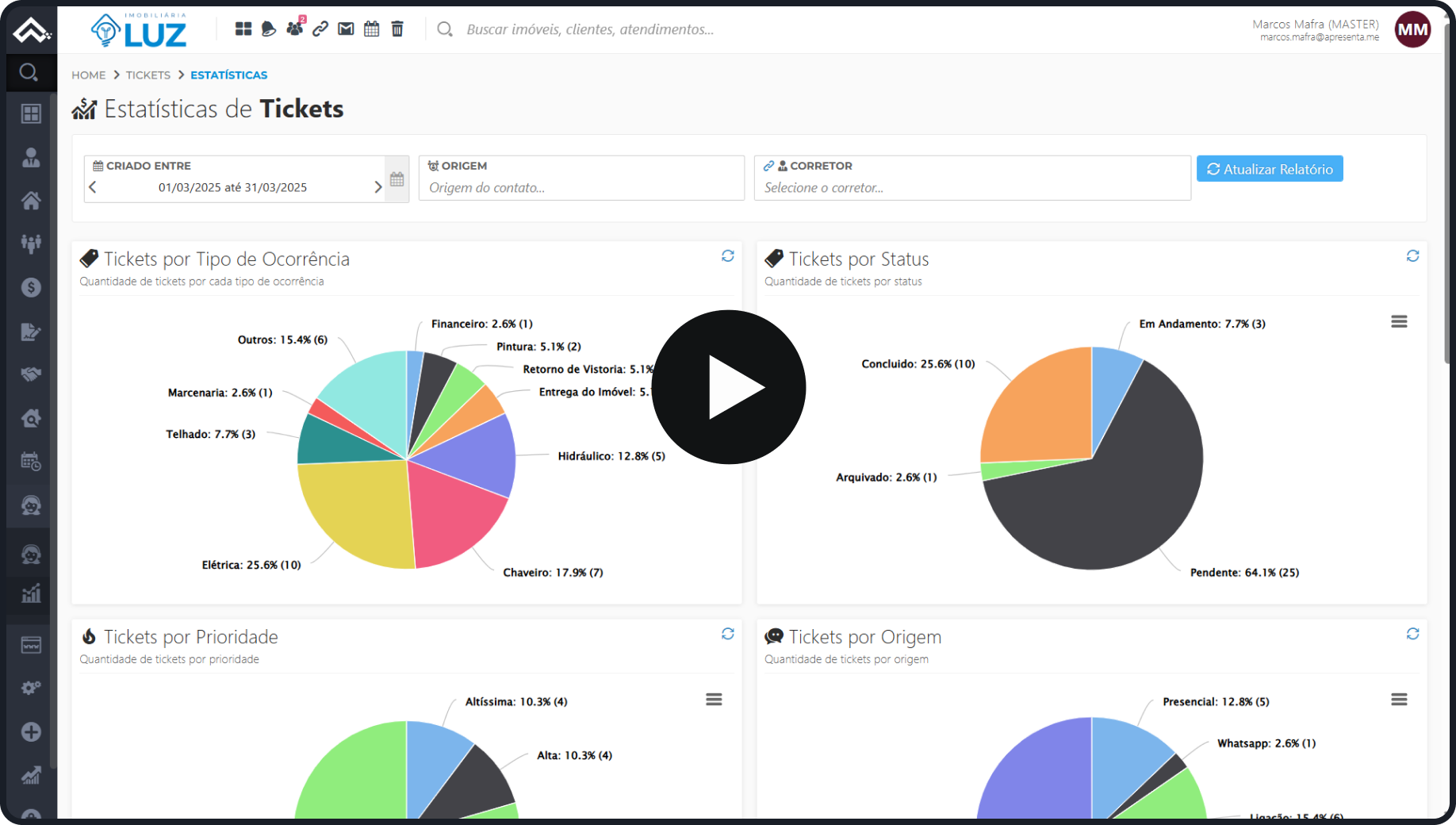Open the Corretor selection dropdown
The width and height of the screenshot is (1456, 825).
point(971,188)
